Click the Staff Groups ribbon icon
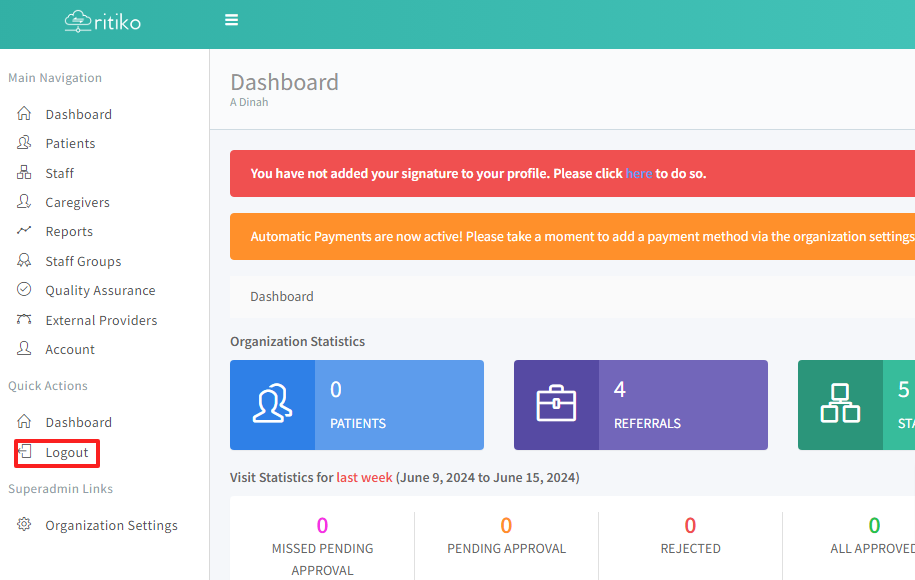 coord(24,261)
